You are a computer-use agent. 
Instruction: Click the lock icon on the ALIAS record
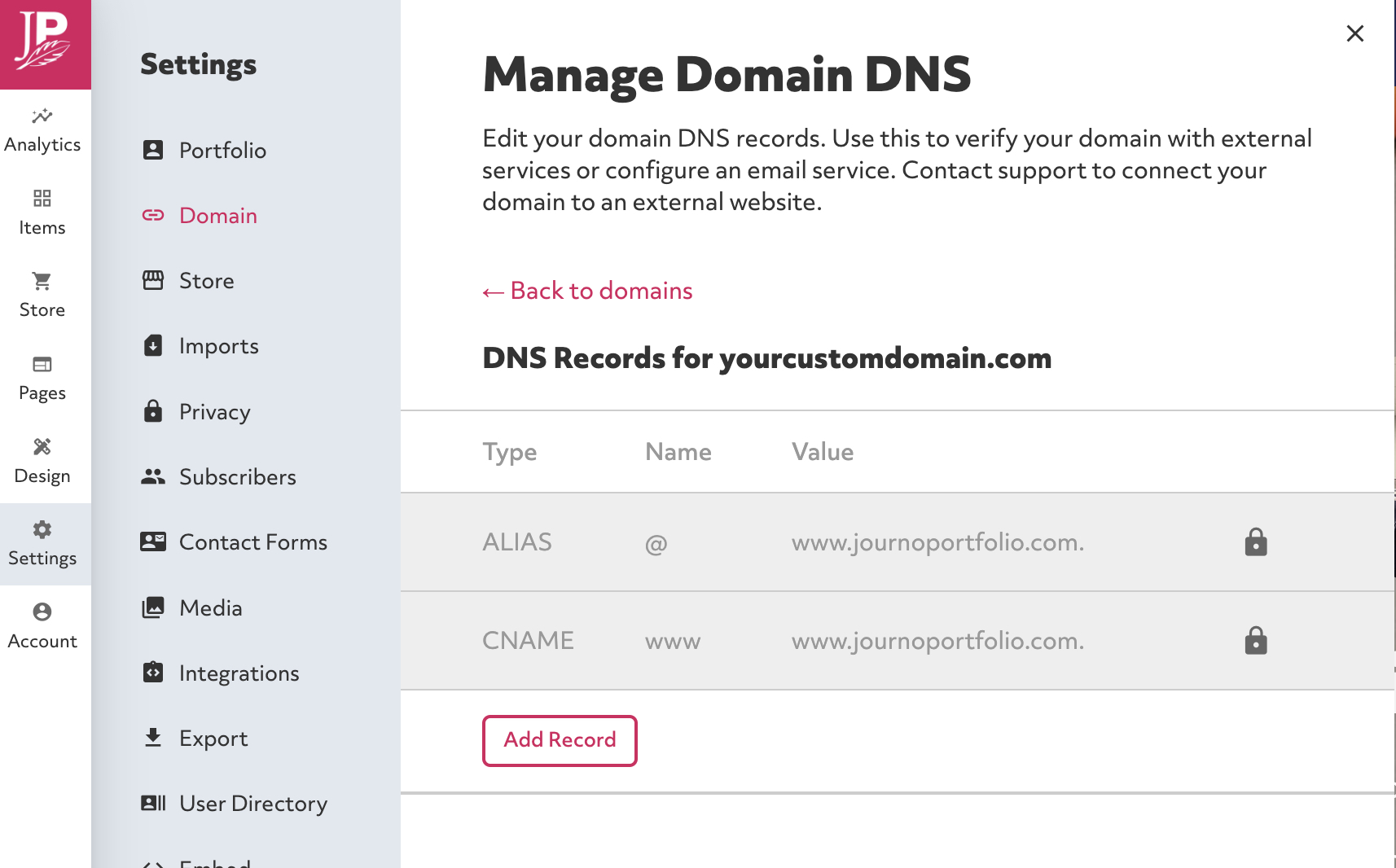pyautogui.click(x=1255, y=541)
